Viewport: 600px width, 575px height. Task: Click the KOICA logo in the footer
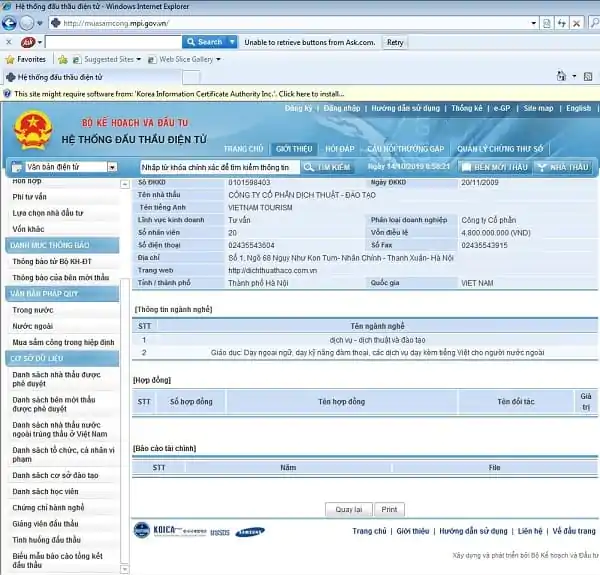[149, 531]
